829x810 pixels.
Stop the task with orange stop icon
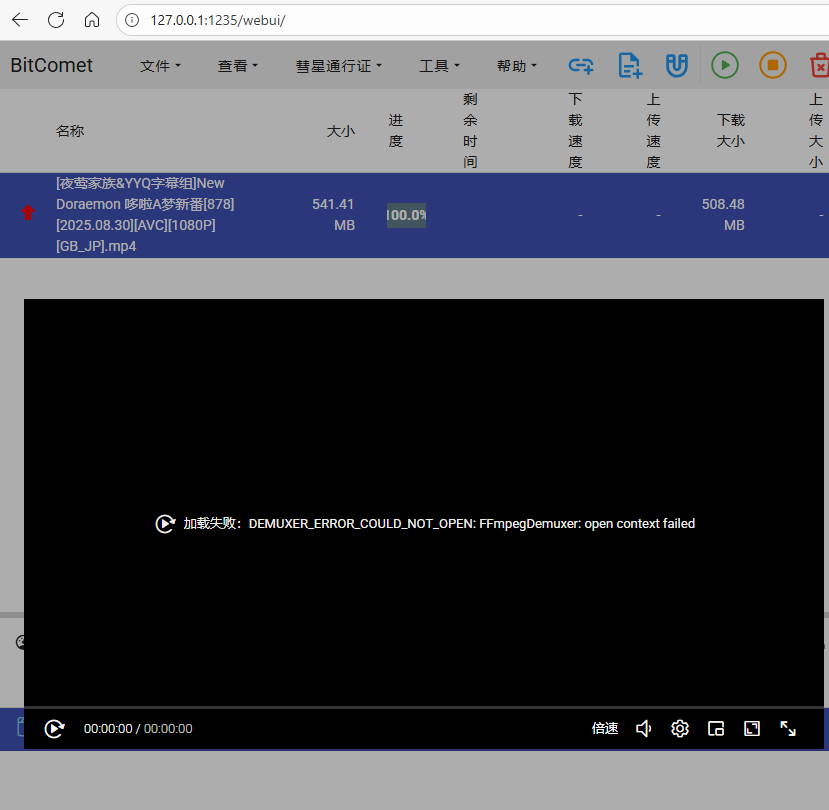772,66
